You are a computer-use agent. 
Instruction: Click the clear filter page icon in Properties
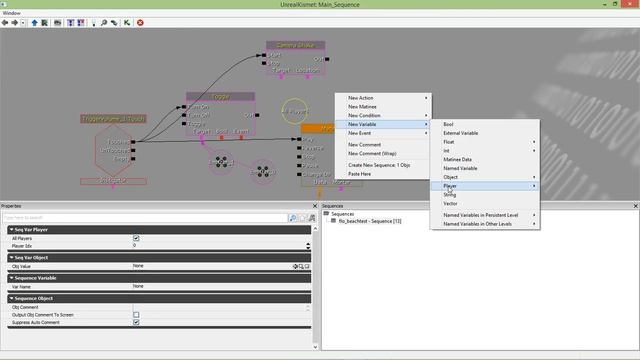[x=302, y=218]
